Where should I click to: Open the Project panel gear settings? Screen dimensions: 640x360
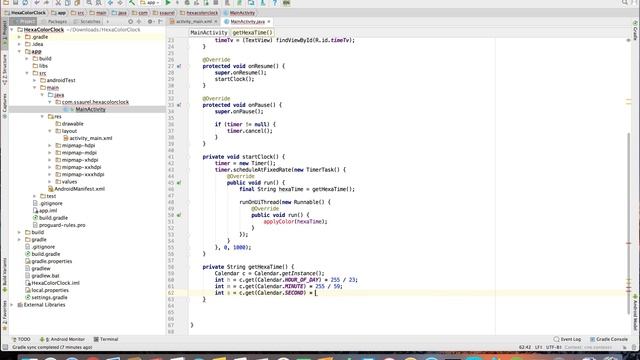click(150, 22)
